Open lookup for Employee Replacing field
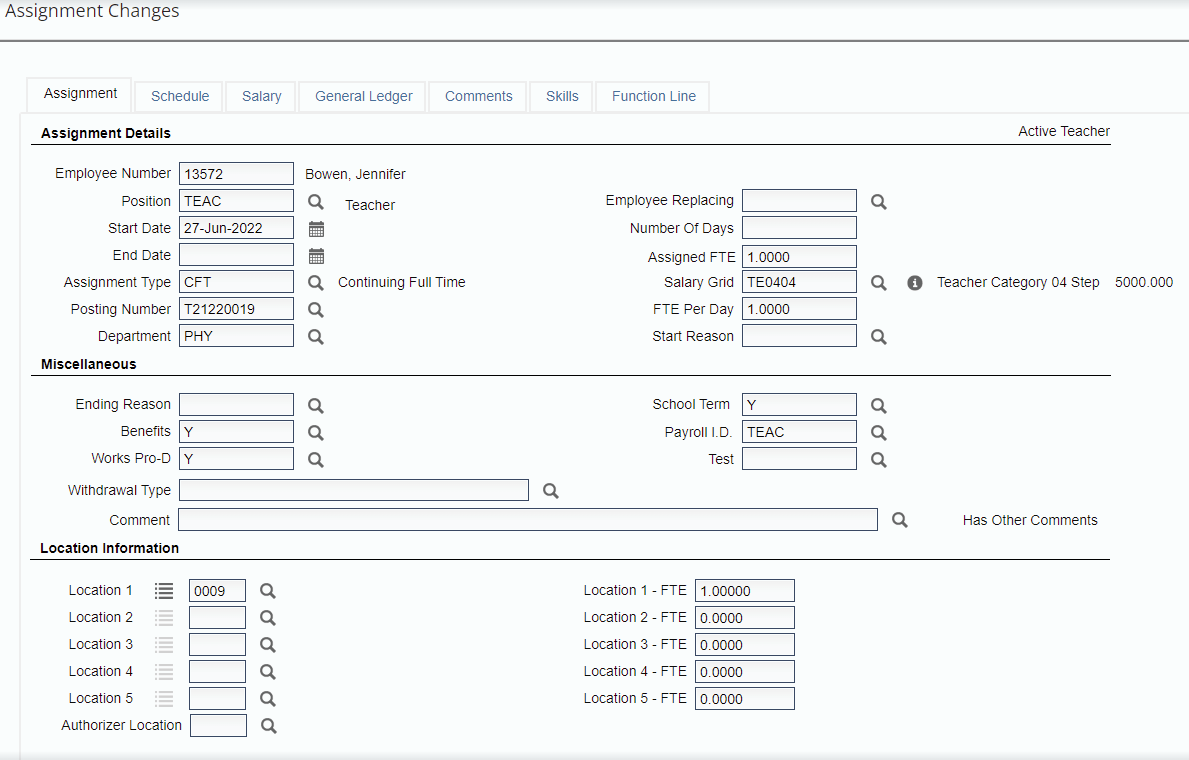1189x760 pixels. point(878,202)
